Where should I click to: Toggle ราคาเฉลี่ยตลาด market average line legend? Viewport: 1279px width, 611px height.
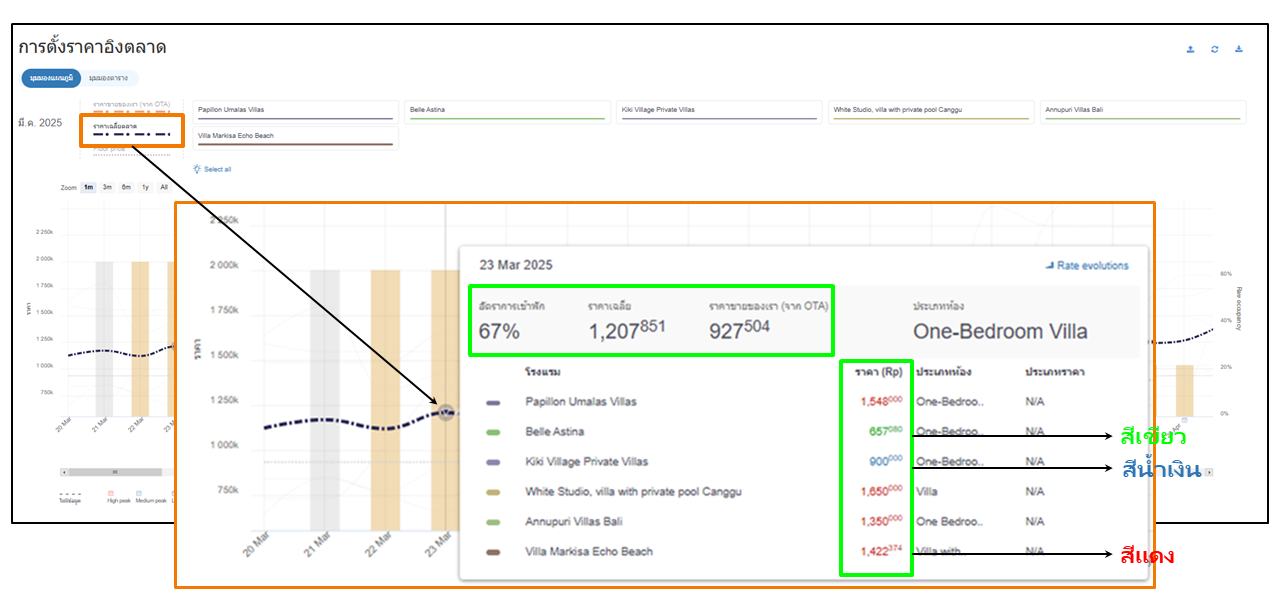coord(131,130)
